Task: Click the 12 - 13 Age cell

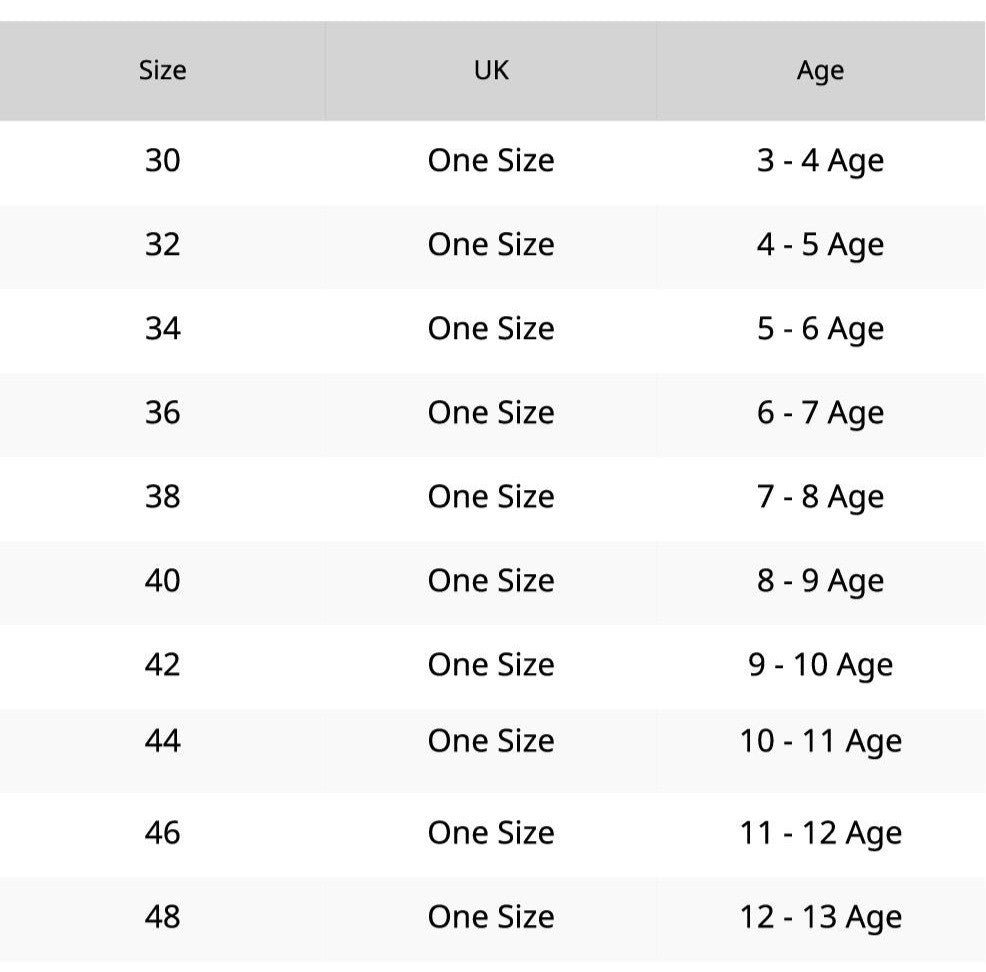Action: coord(820,917)
